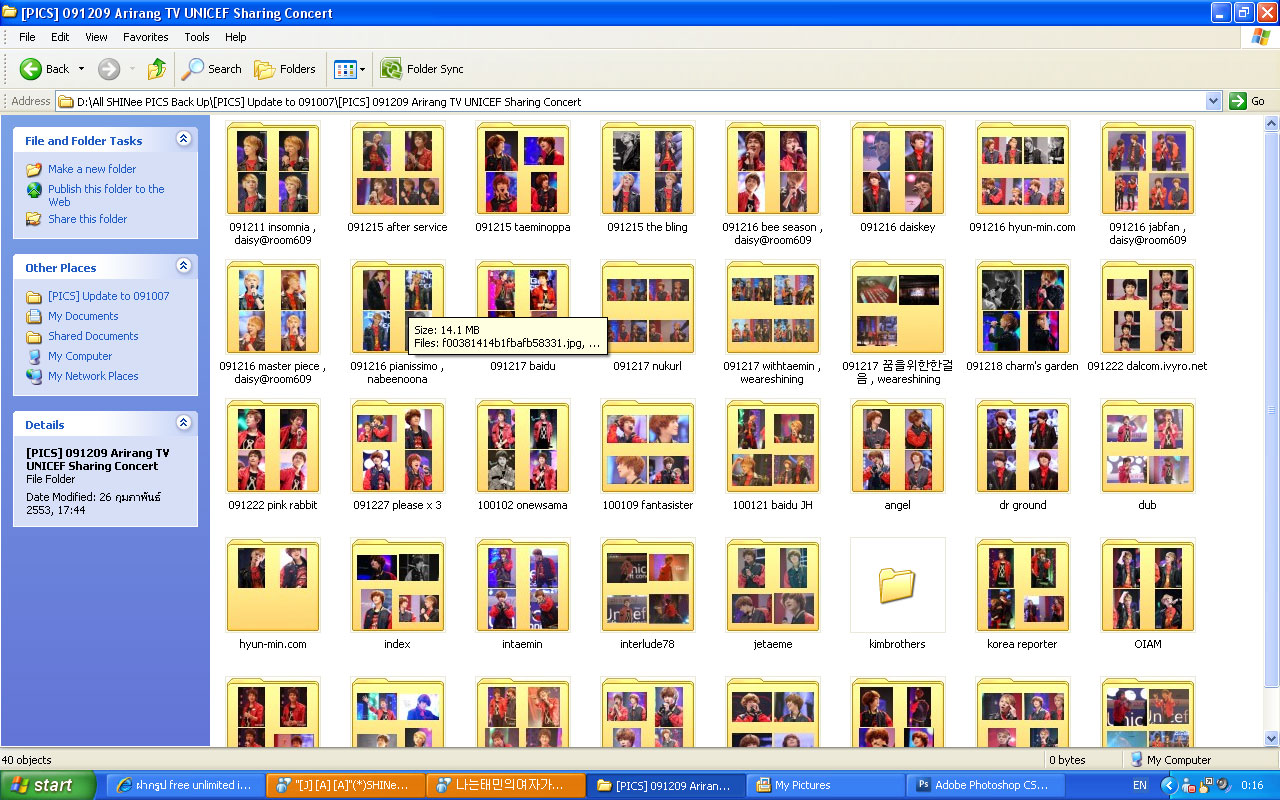Screen dimensions: 1280x800
Task: Switch to My Pictures taskbar window
Action: (x=826, y=785)
